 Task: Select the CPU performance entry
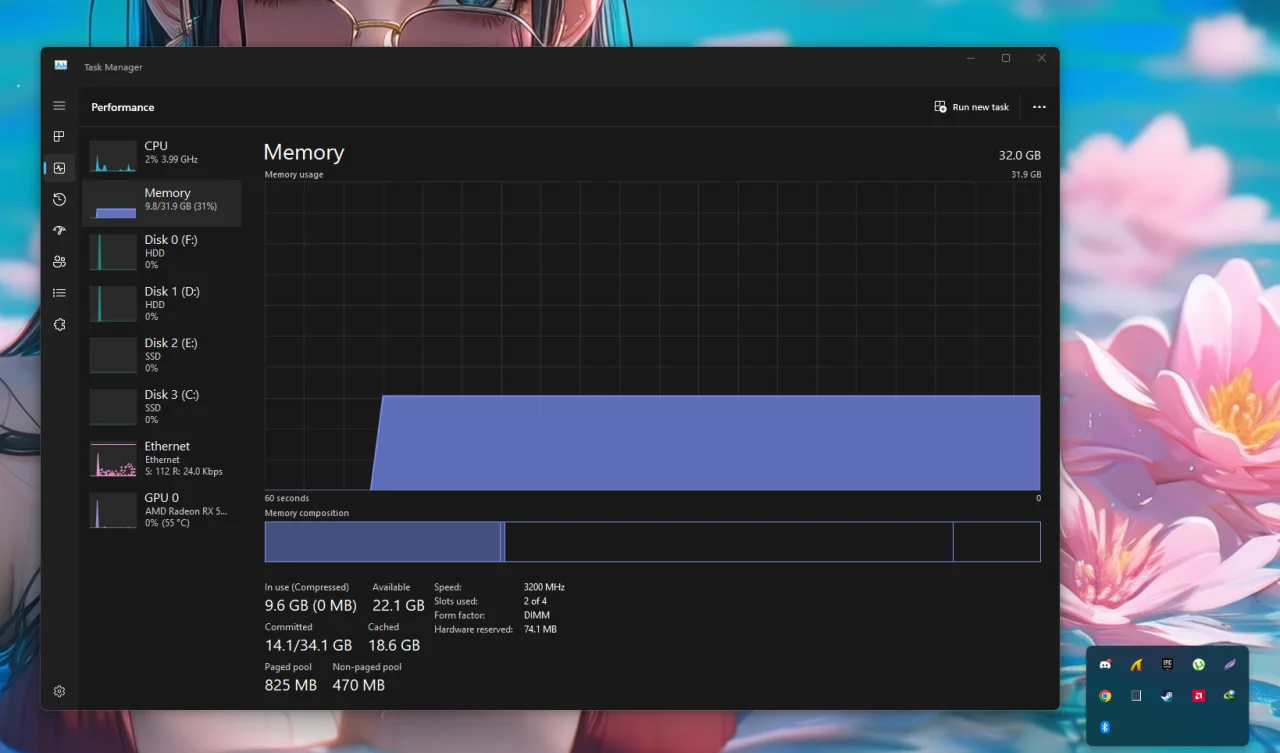point(161,155)
